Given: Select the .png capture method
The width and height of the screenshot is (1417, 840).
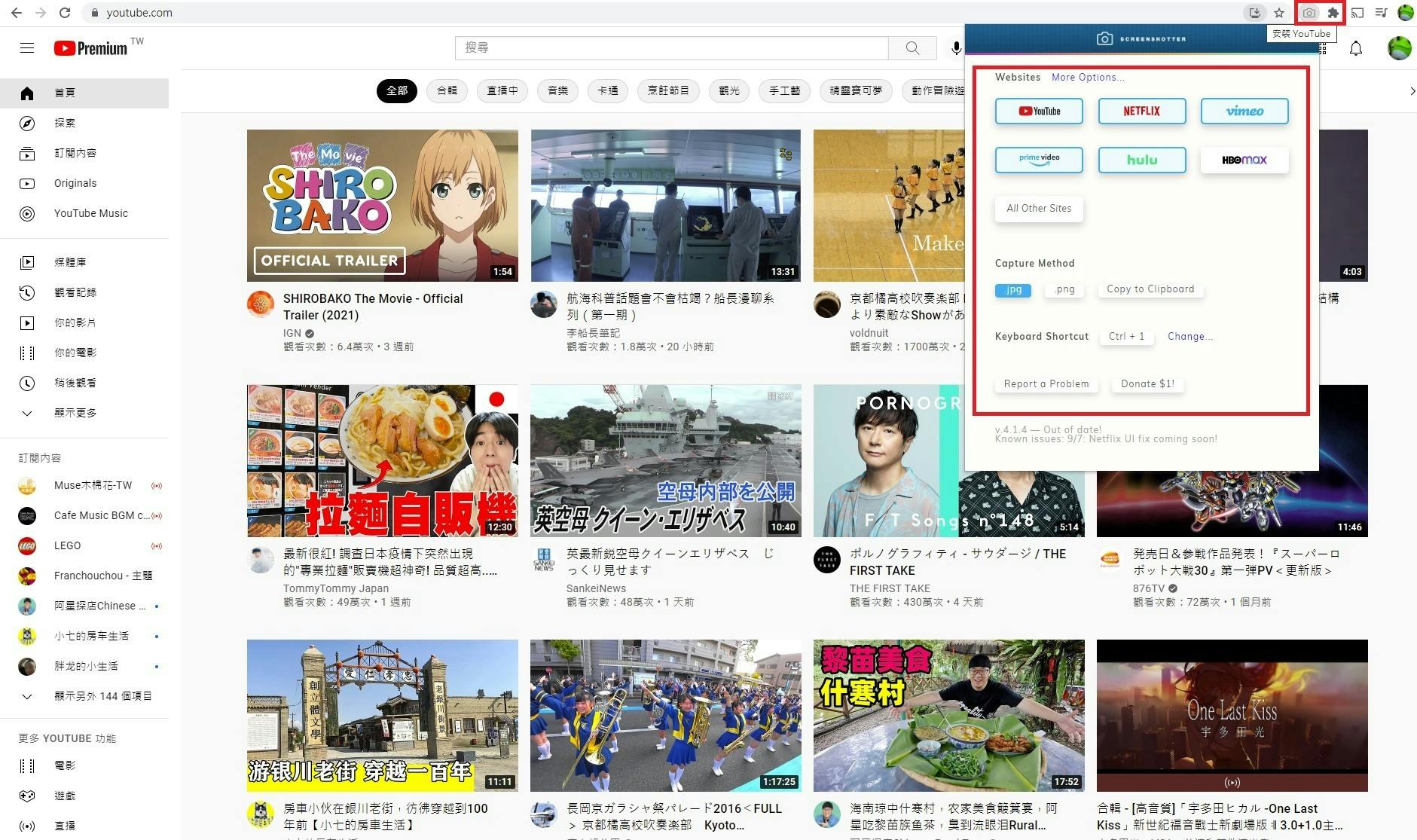Looking at the screenshot, I should 1064,289.
